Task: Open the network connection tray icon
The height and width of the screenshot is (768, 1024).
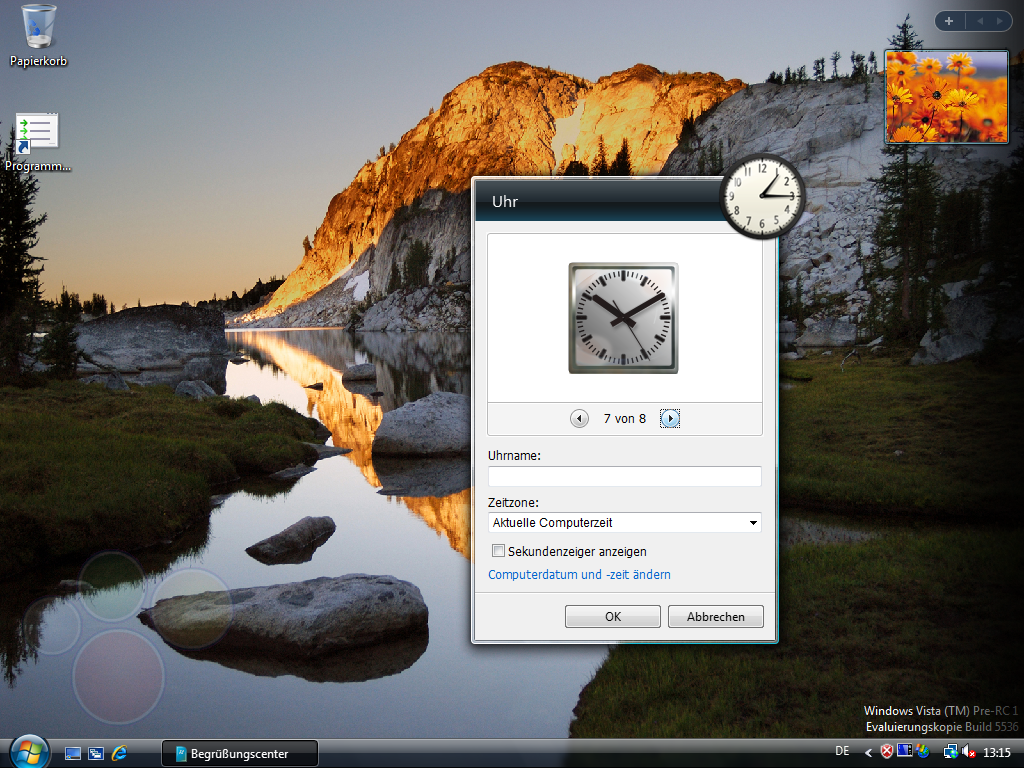Action: click(x=950, y=752)
